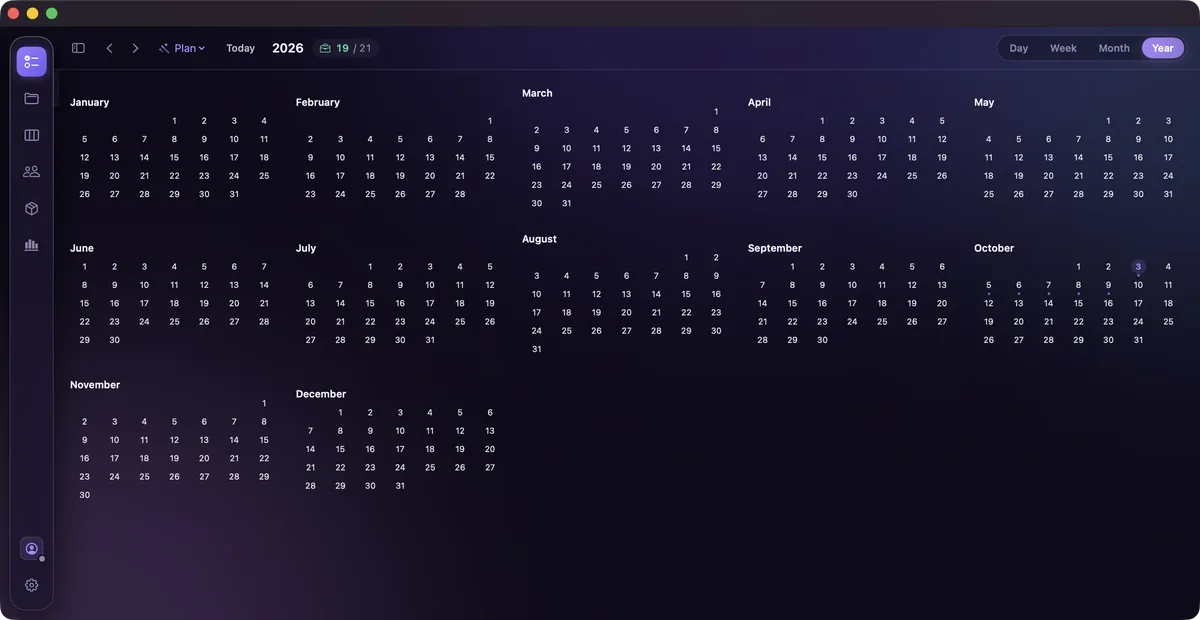
Task: Select the Year view tab
Action: tap(1162, 48)
